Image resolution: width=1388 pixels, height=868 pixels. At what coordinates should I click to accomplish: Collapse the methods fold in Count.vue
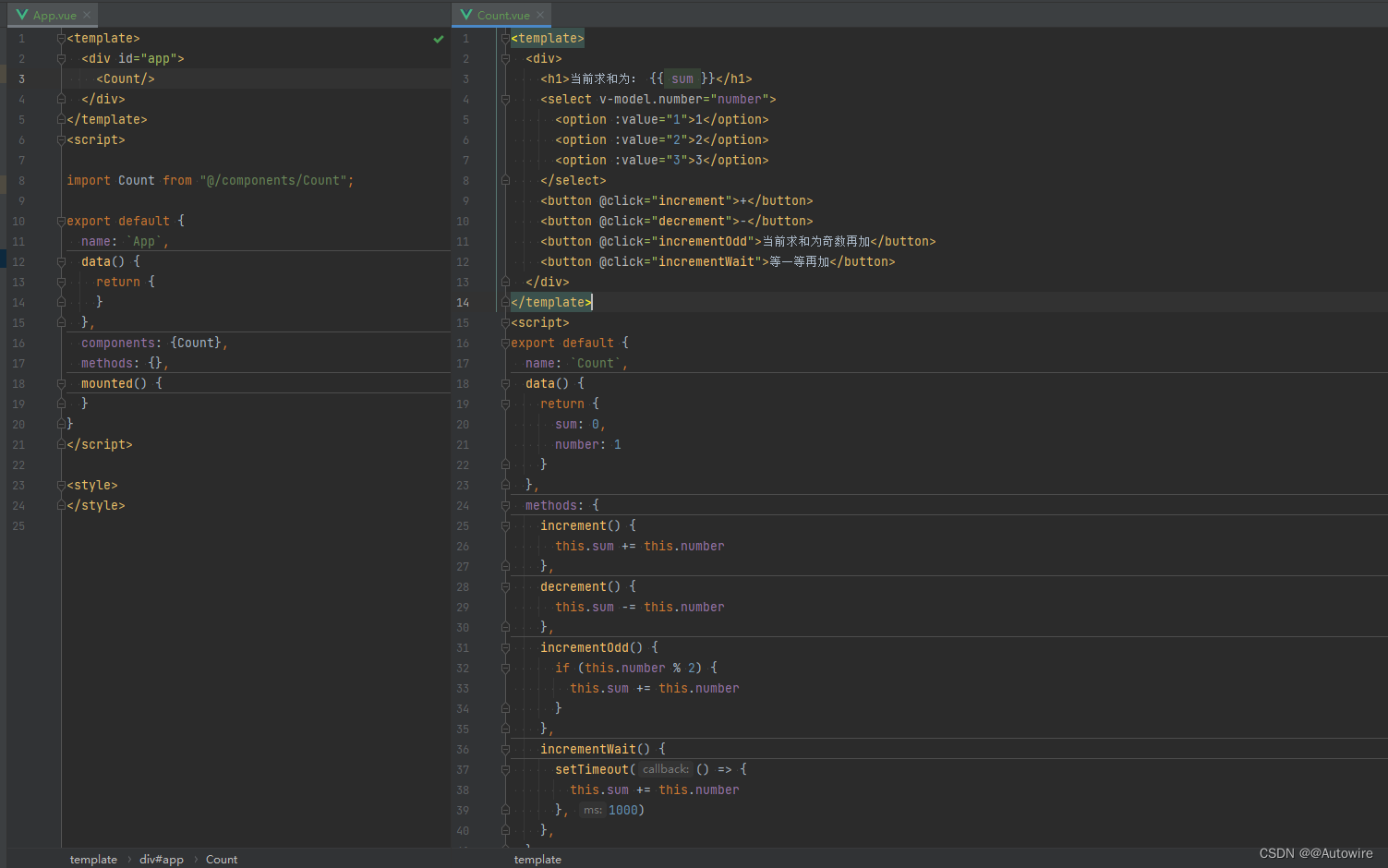pyautogui.click(x=505, y=505)
